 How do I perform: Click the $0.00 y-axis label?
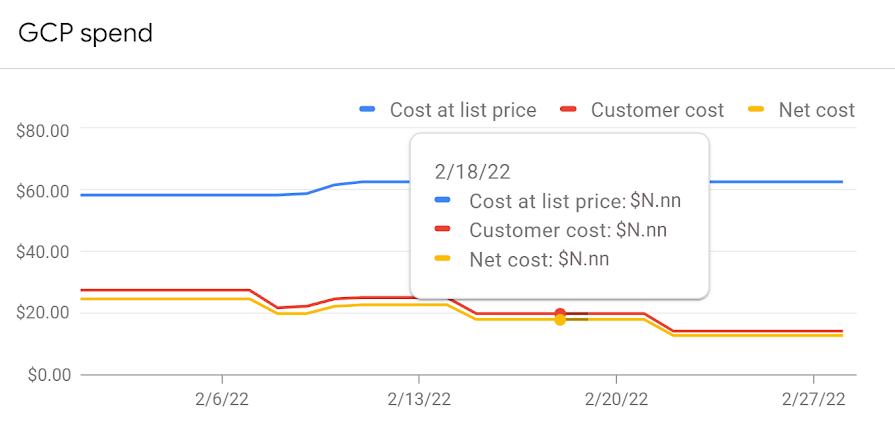(47, 375)
